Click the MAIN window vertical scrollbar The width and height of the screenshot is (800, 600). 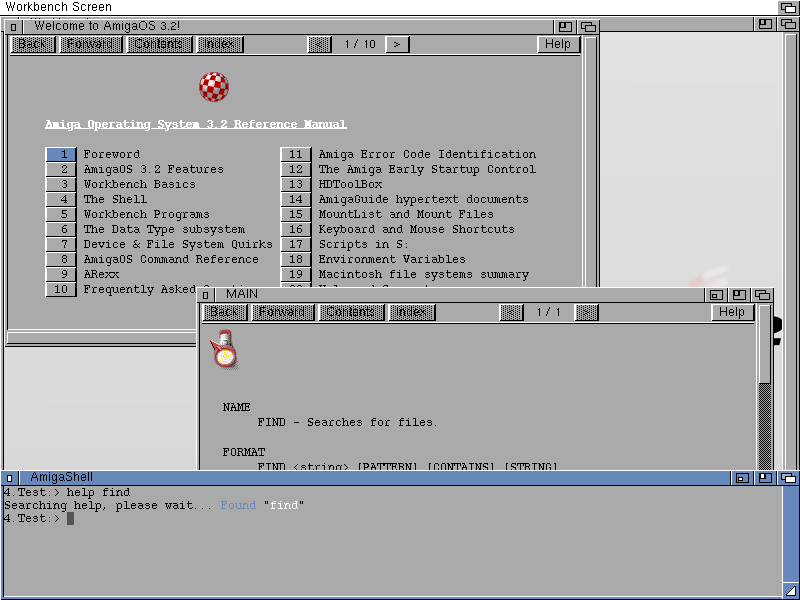pyautogui.click(x=765, y=387)
